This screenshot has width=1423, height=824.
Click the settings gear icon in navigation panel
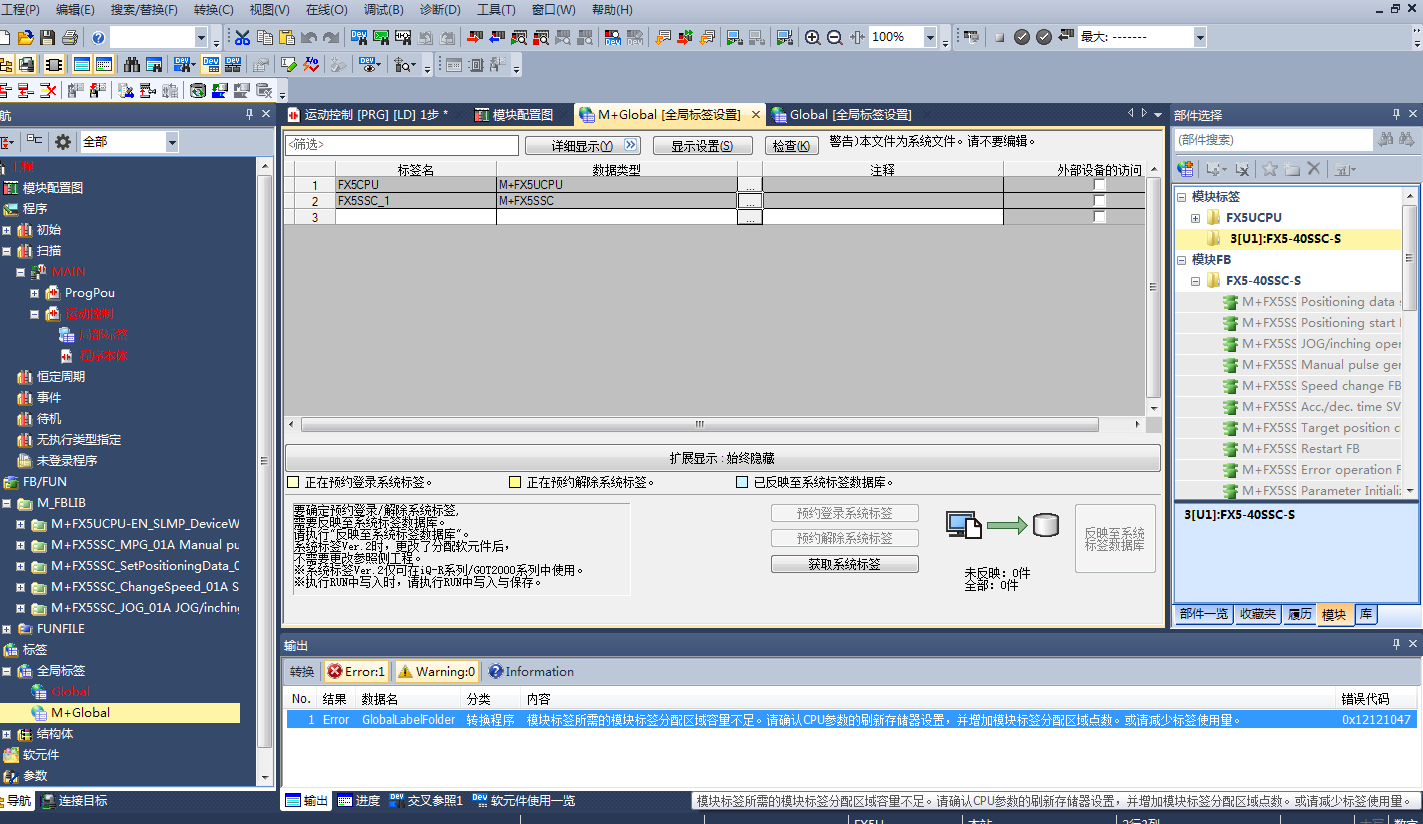pyautogui.click(x=63, y=142)
